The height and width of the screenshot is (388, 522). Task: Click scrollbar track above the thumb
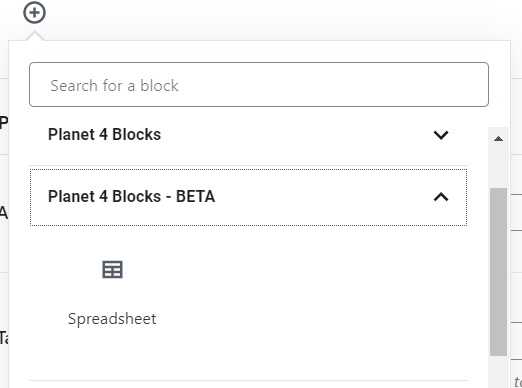(x=498, y=167)
